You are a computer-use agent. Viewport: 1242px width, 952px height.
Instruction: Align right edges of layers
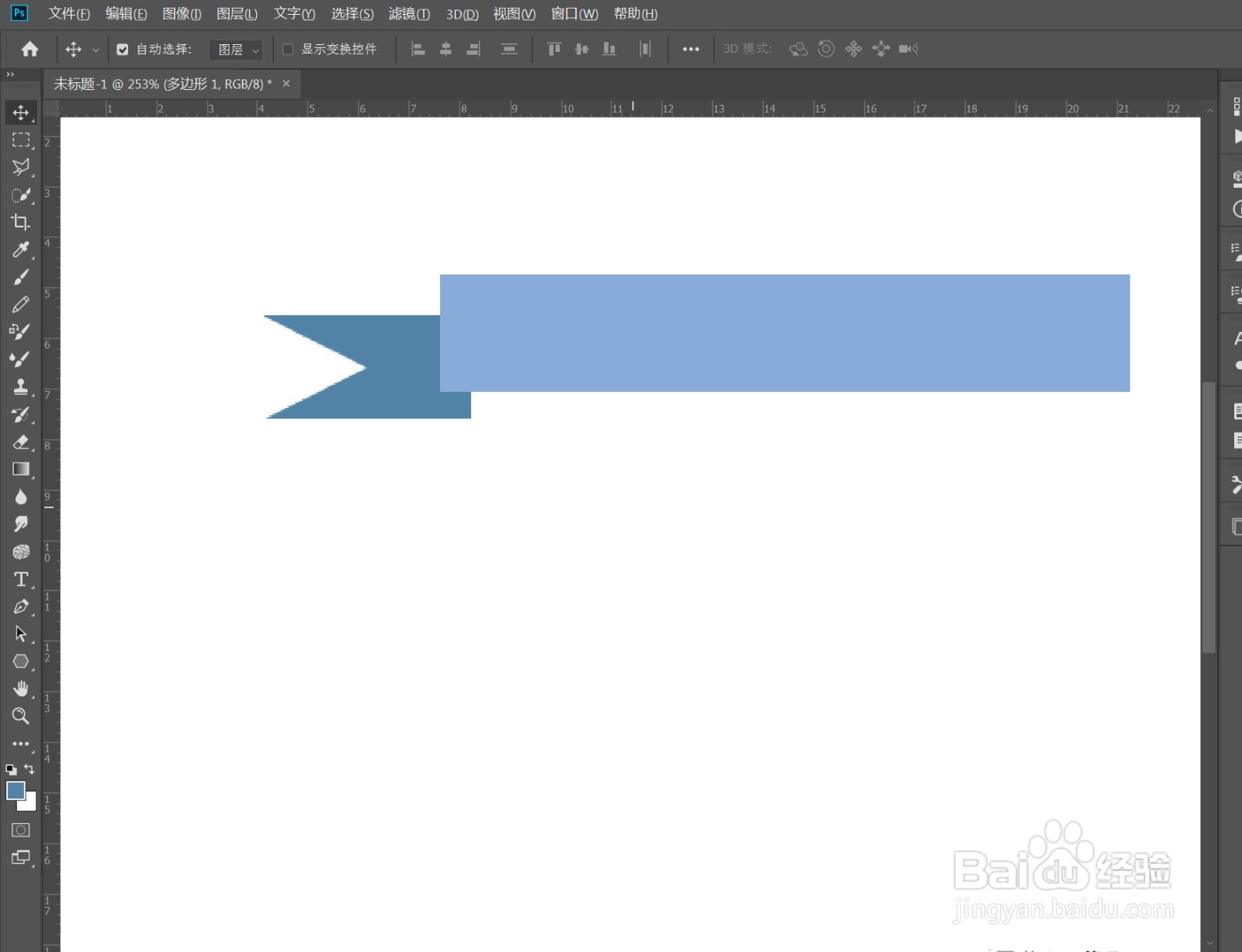(x=474, y=49)
